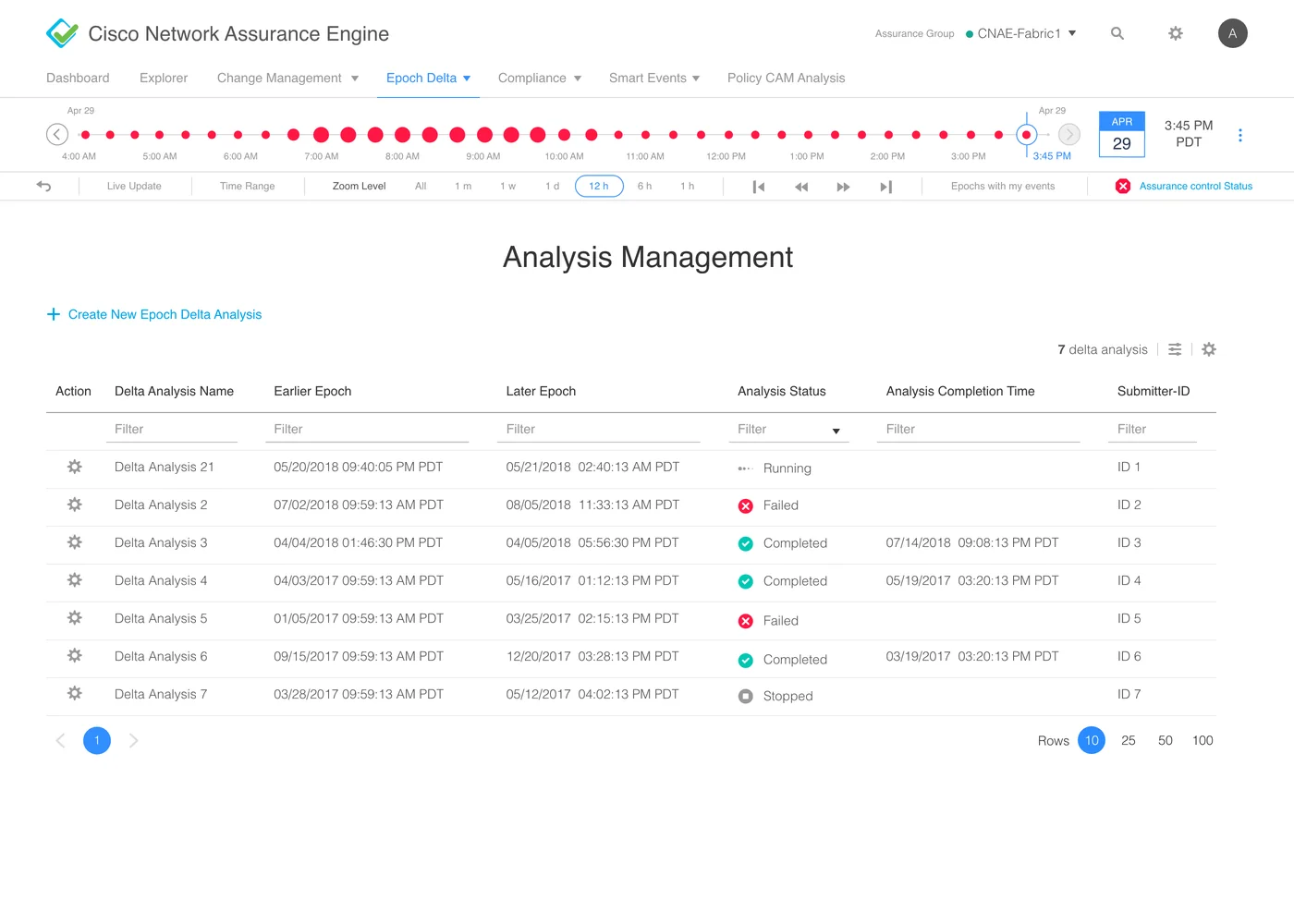Screen dimensions: 1294x924
Task: Click the undo back arrow icon
Action: point(43,186)
